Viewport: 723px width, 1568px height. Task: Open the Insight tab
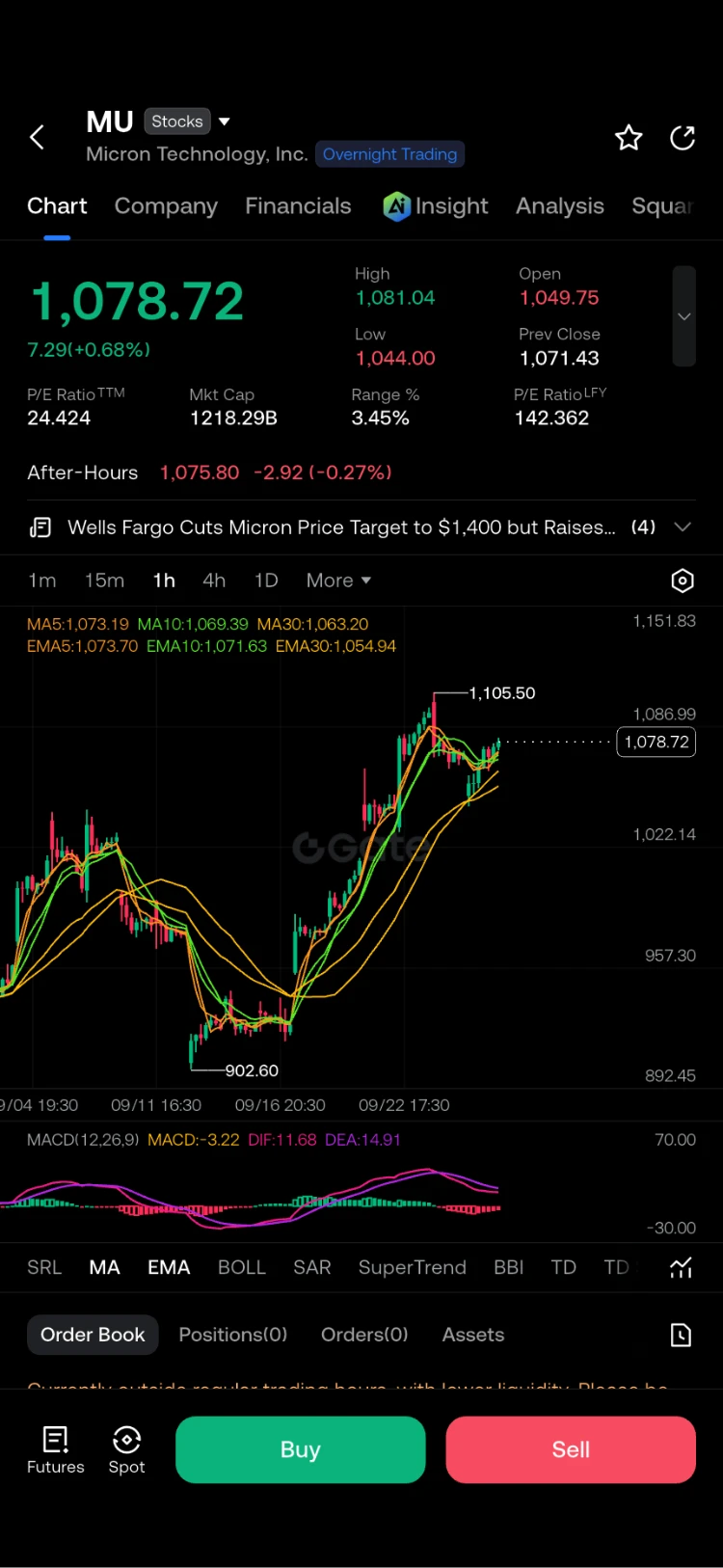point(436,206)
